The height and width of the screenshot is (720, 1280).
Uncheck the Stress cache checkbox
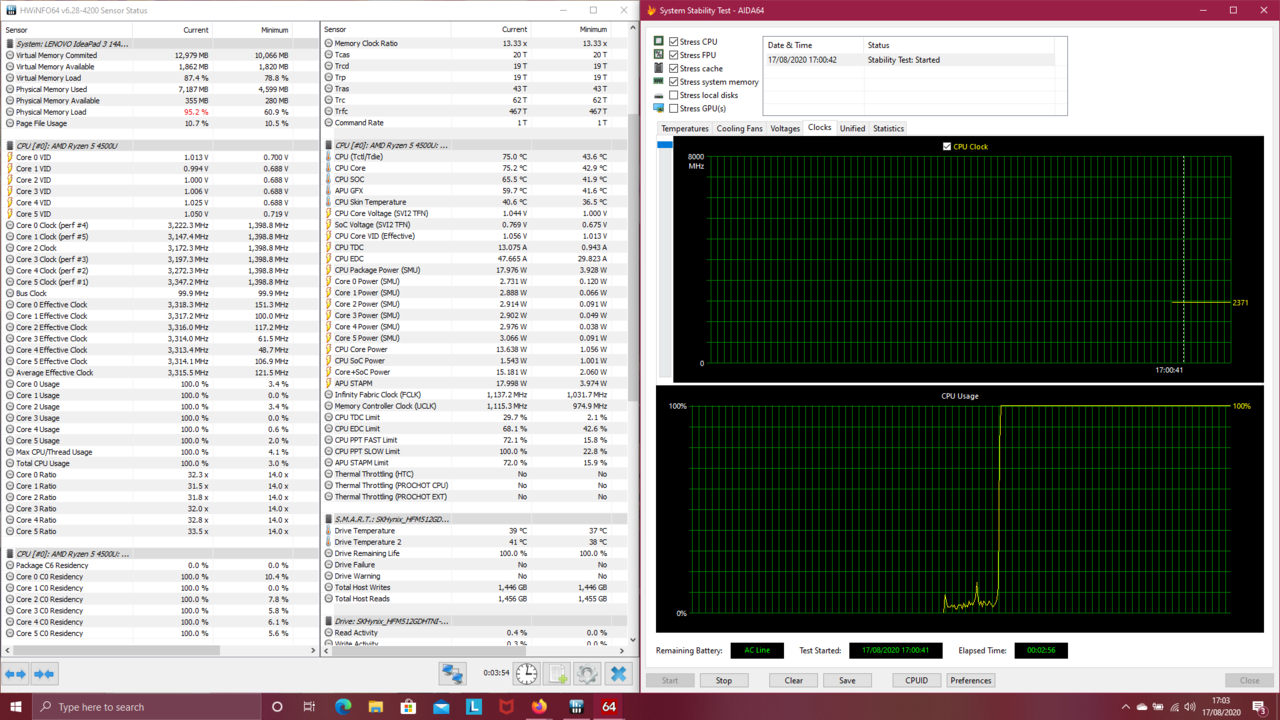click(673, 68)
